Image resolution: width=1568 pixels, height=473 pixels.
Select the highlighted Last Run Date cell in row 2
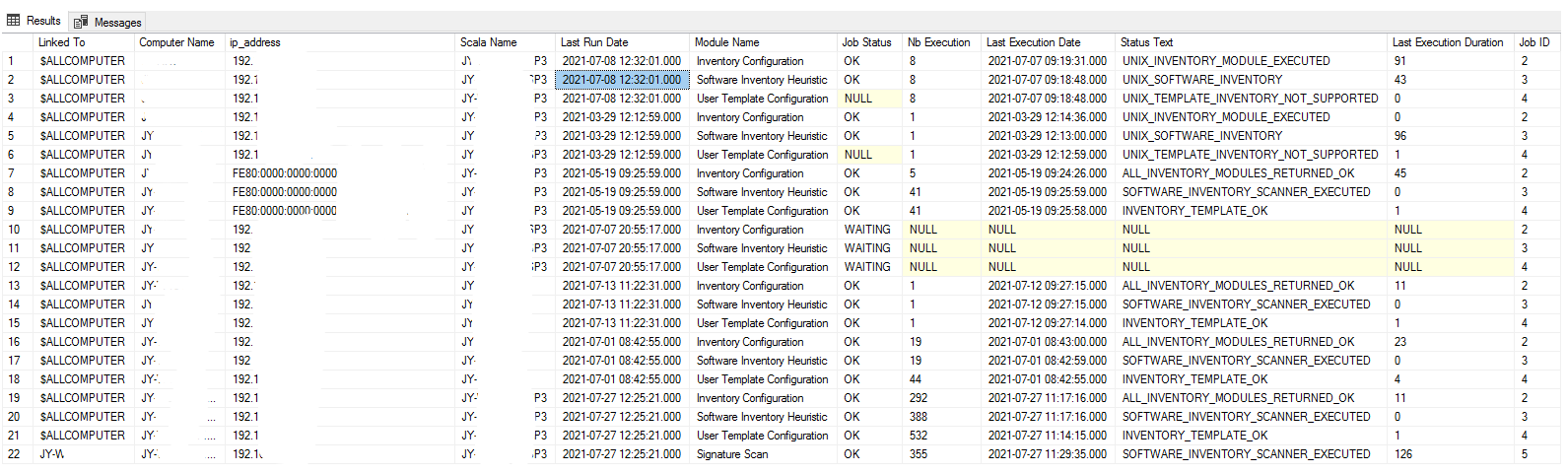click(x=621, y=80)
